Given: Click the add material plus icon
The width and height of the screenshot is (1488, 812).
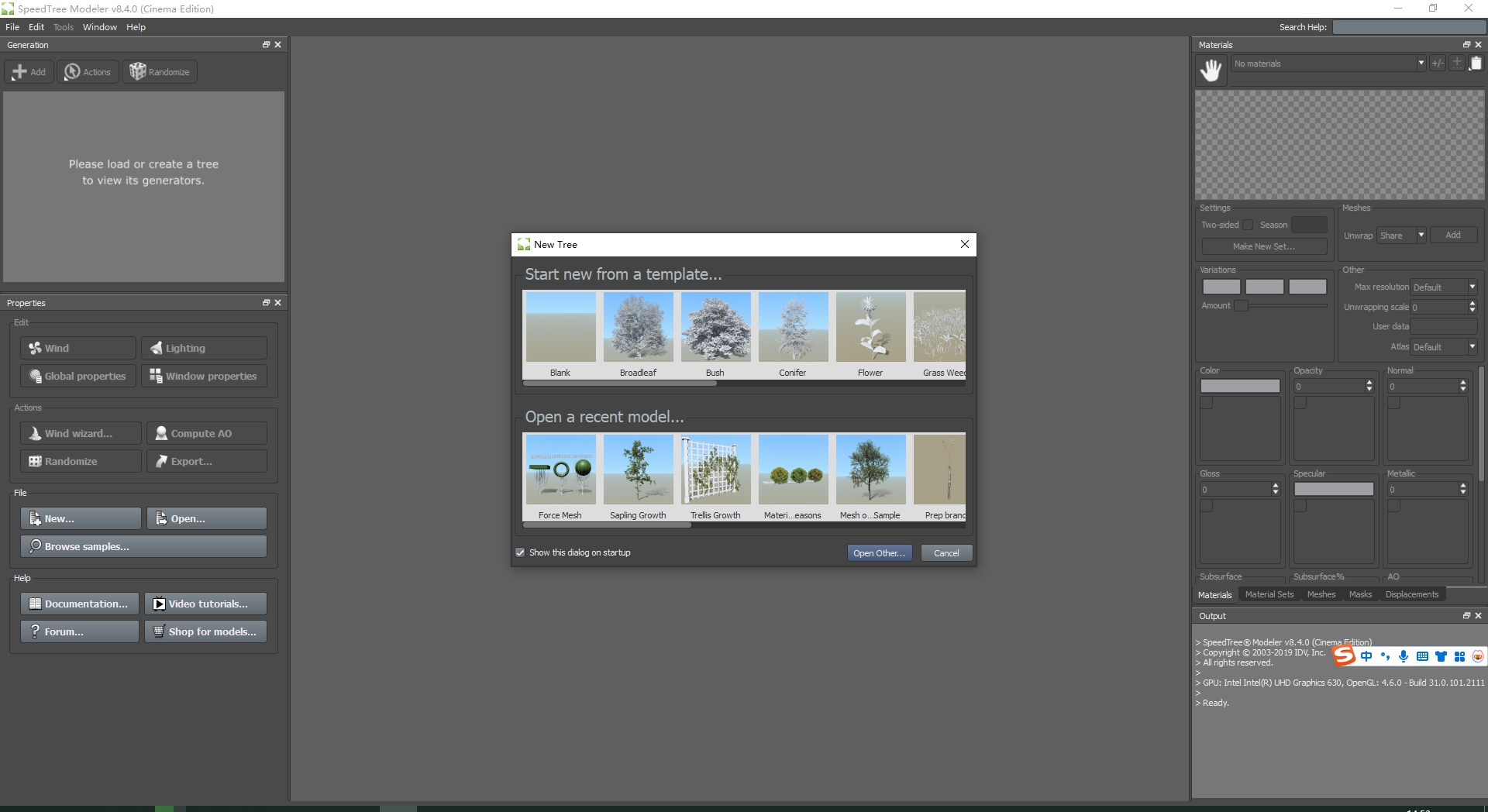Looking at the screenshot, I should [x=1457, y=64].
